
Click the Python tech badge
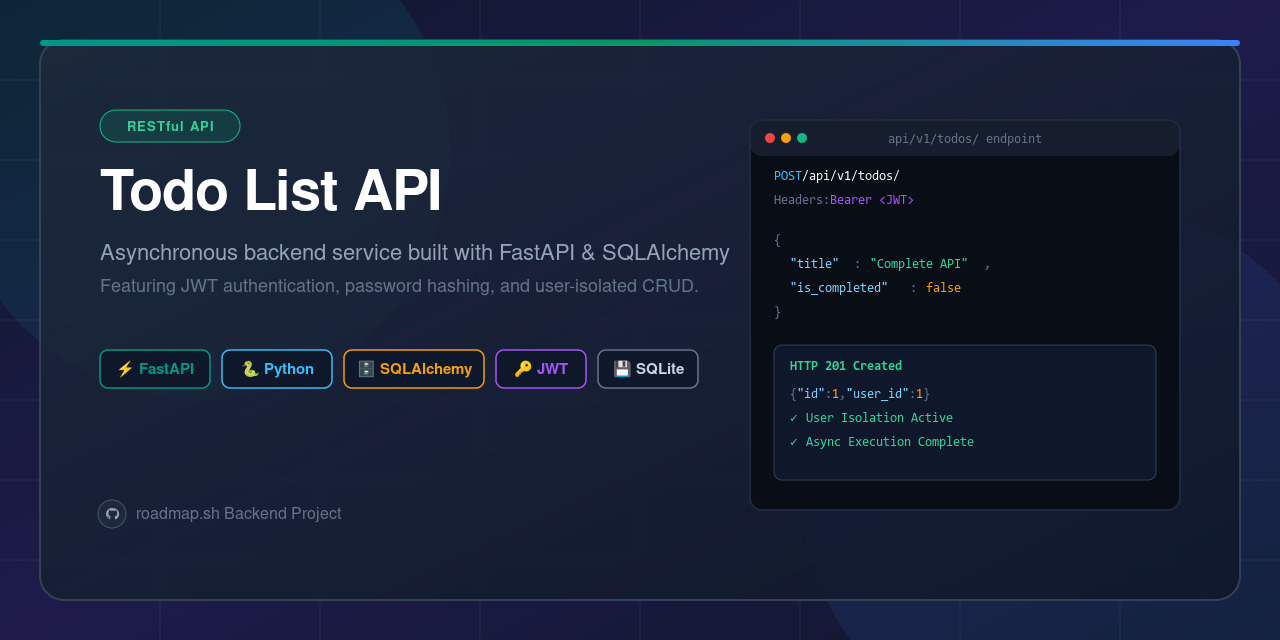point(277,369)
